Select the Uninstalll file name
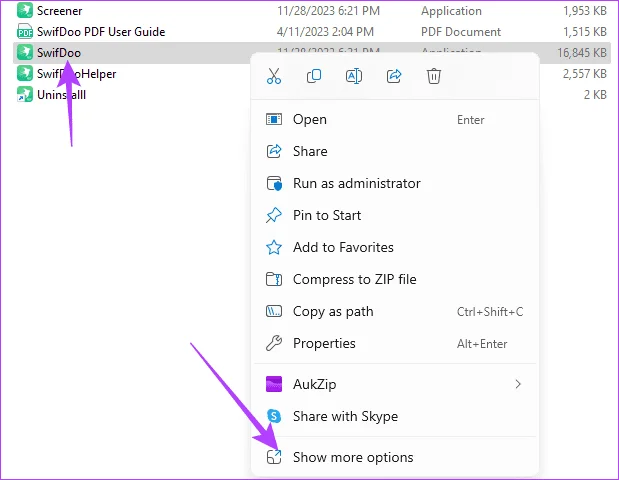The image size is (619, 480). pos(61,95)
